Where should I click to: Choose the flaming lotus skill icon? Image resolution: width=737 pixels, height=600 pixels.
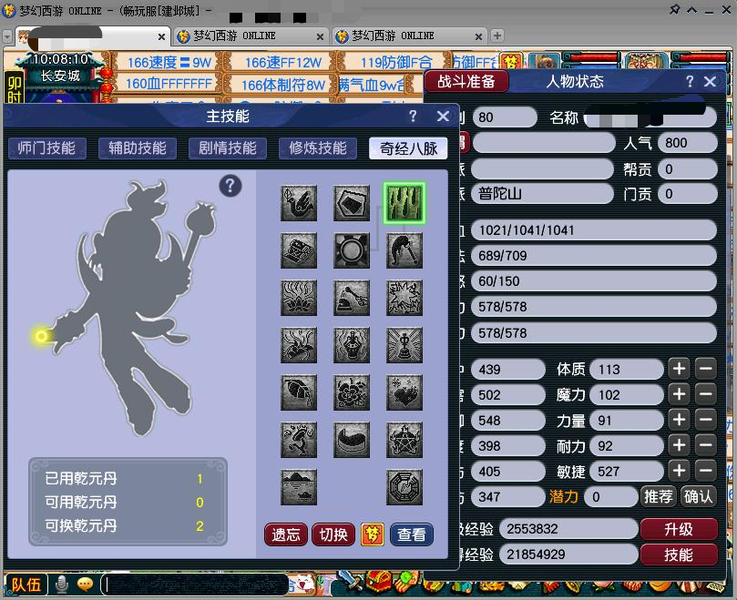(x=299, y=298)
